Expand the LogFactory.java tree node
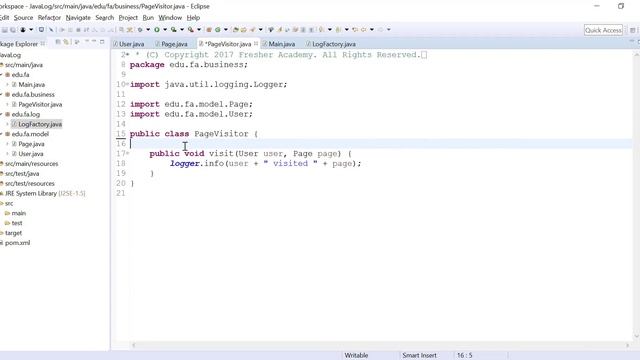This screenshot has height=360, width=640. (x=7, y=124)
